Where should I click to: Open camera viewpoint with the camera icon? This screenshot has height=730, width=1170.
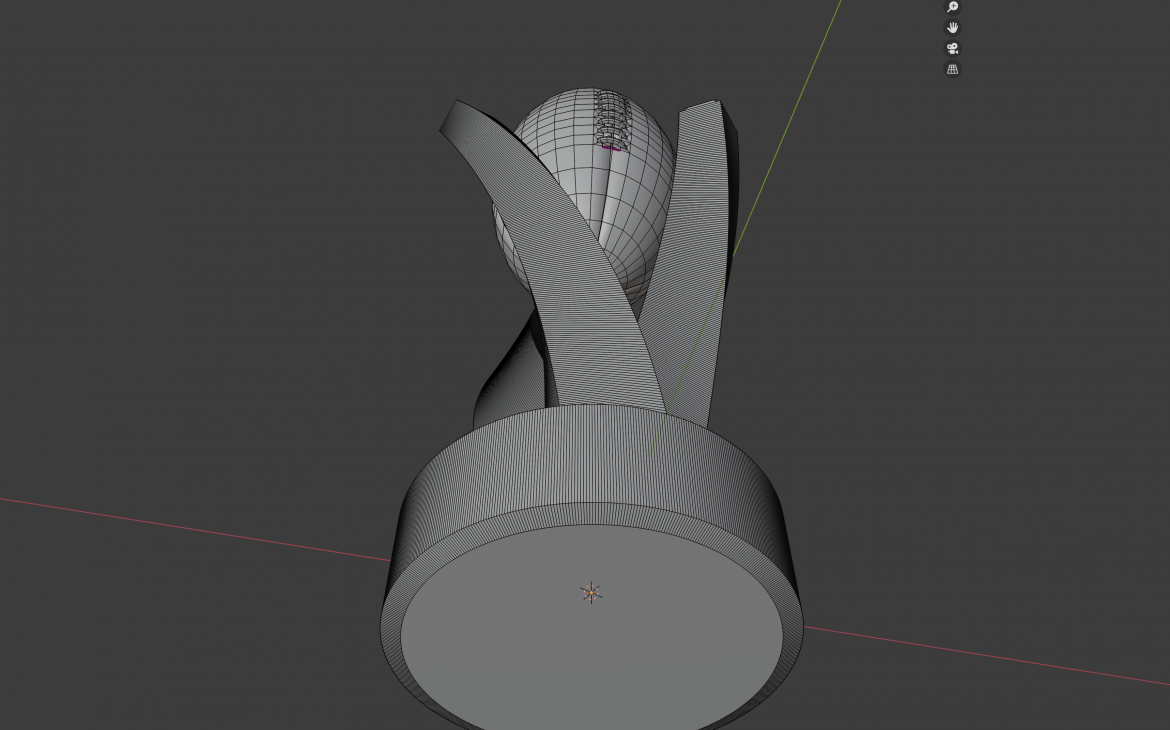952,47
